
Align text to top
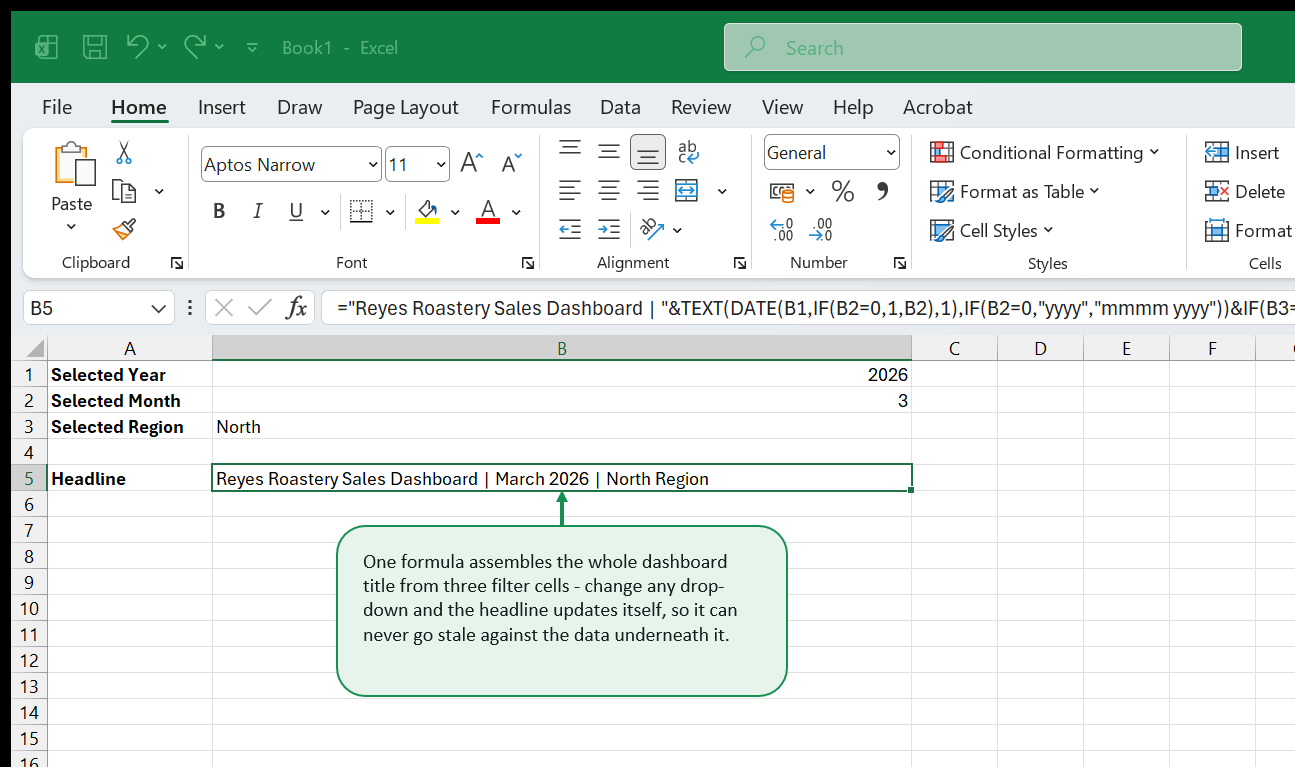(570, 150)
